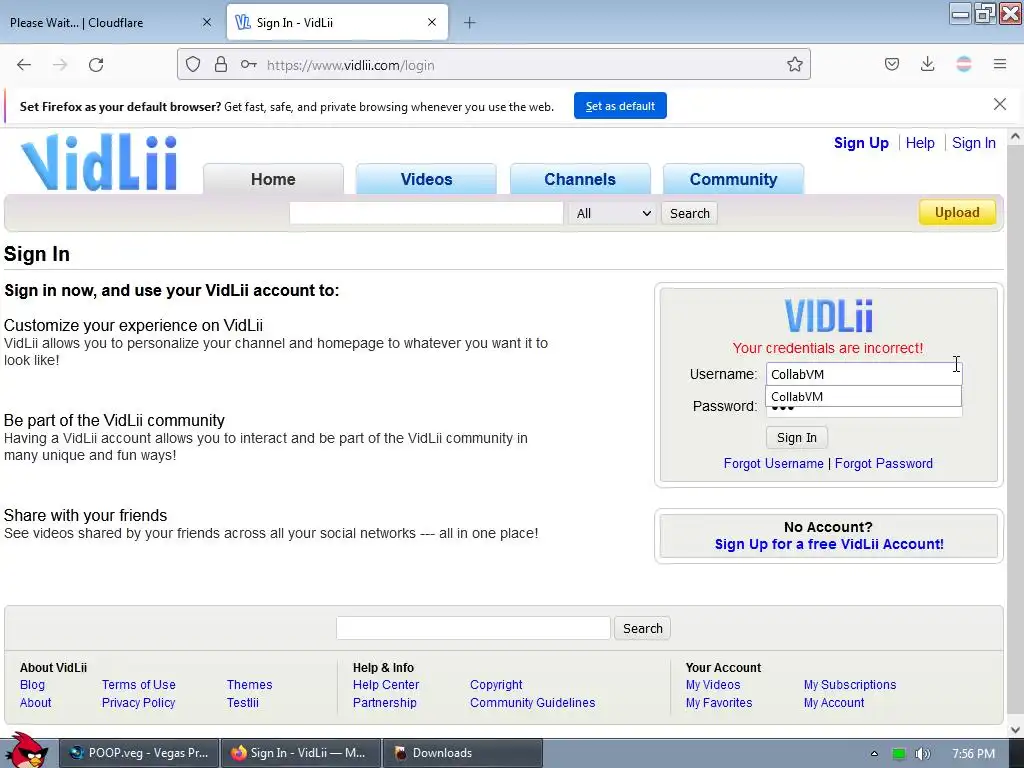1024x768 pixels.
Task: Open the Terms of Use footer link
Action: point(138,684)
